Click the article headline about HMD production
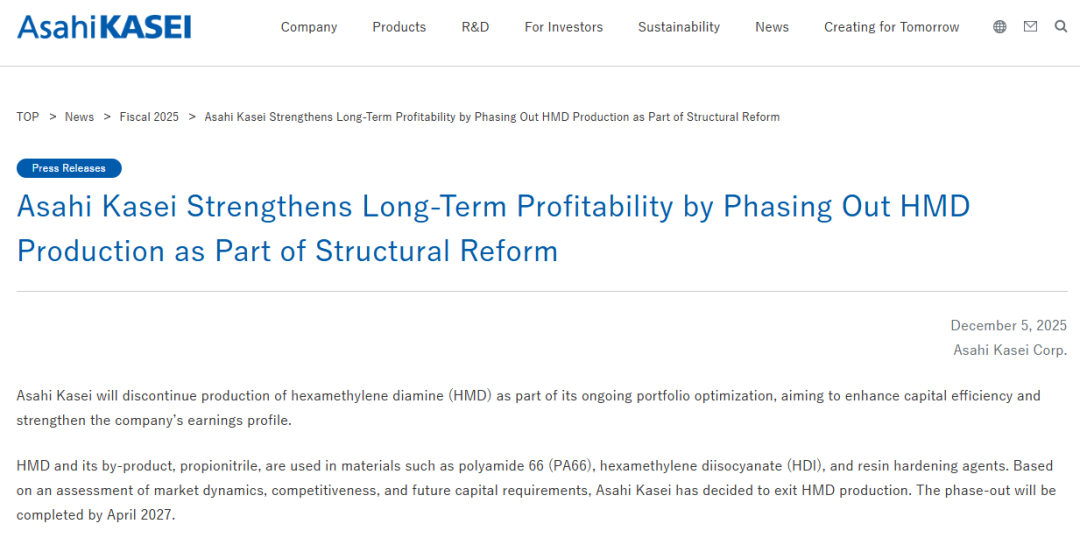The width and height of the screenshot is (1080, 538). coord(493,228)
